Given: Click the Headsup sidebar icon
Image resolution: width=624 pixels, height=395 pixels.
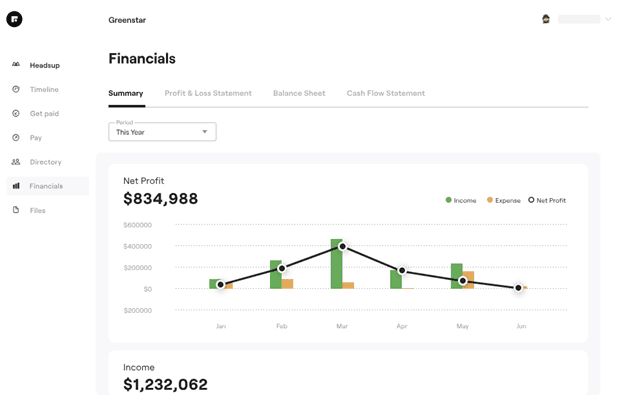Looking at the screenshot, I should pyautogui.click(x=16, y=64).
